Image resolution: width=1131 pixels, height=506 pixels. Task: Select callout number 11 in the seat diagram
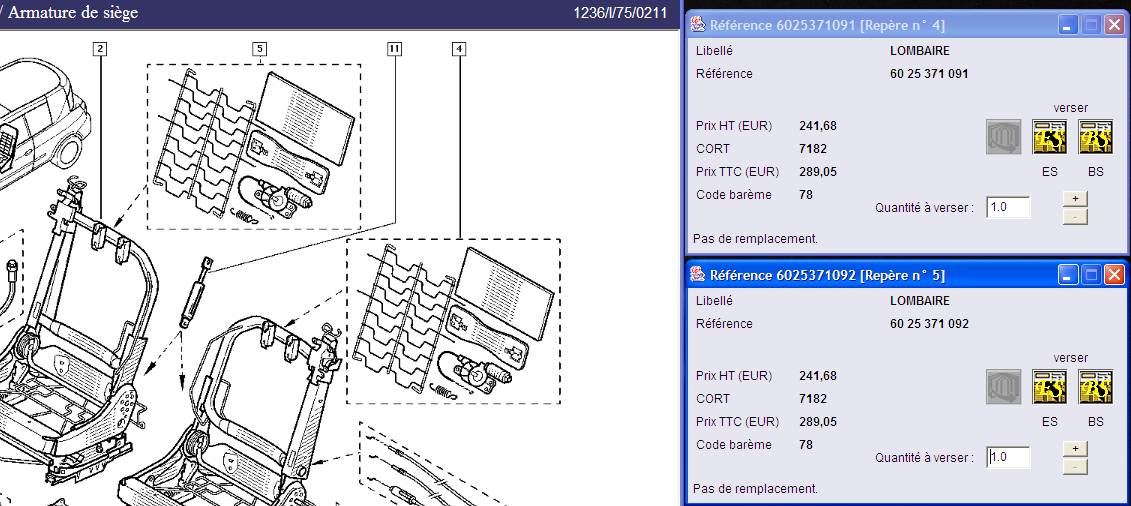point(395,48)
